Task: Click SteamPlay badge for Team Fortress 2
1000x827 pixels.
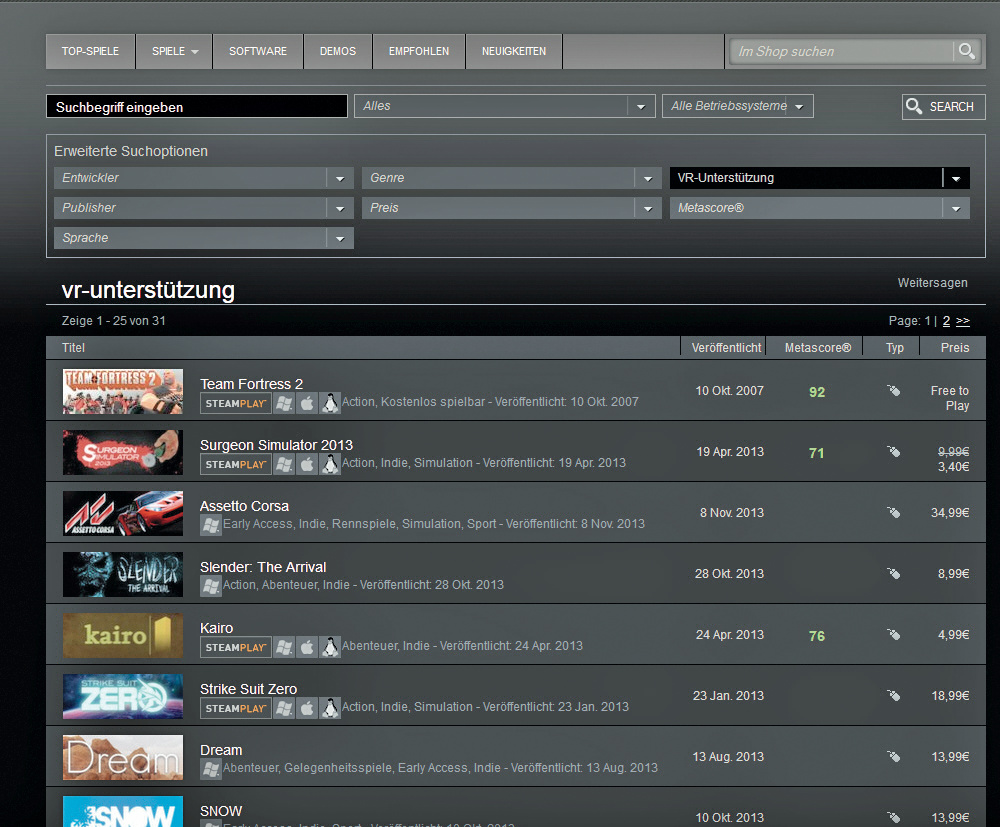Action: pos(235,403)
